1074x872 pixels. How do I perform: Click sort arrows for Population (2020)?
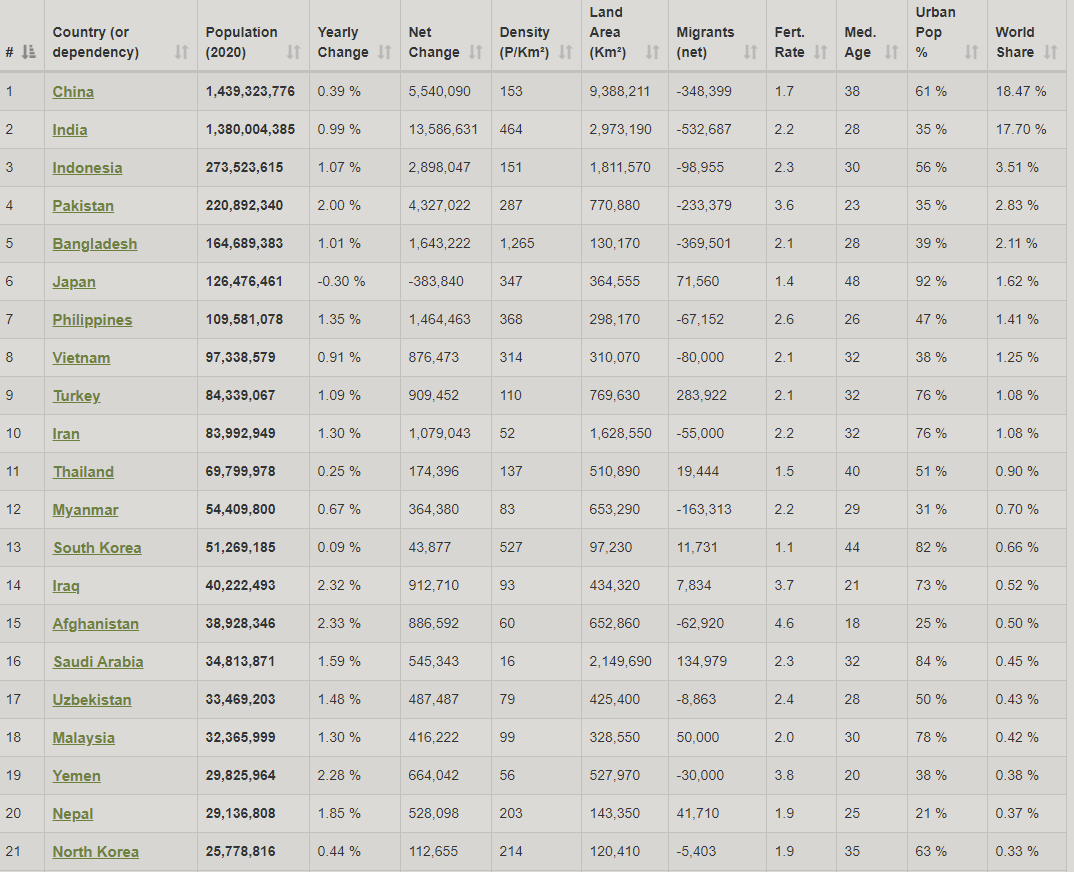point(294,52)
